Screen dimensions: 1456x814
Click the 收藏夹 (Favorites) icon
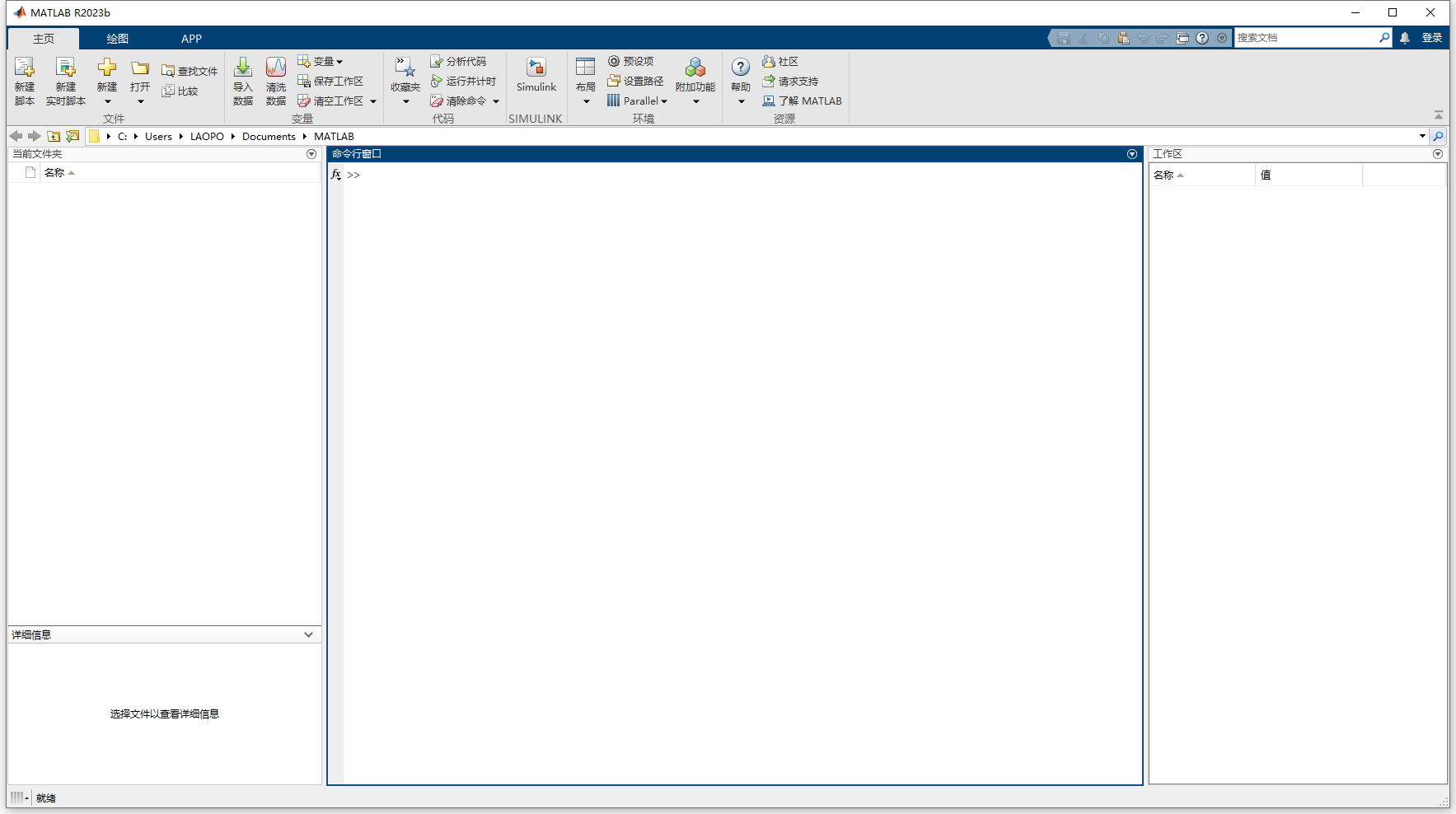click(x=405, y=68)
